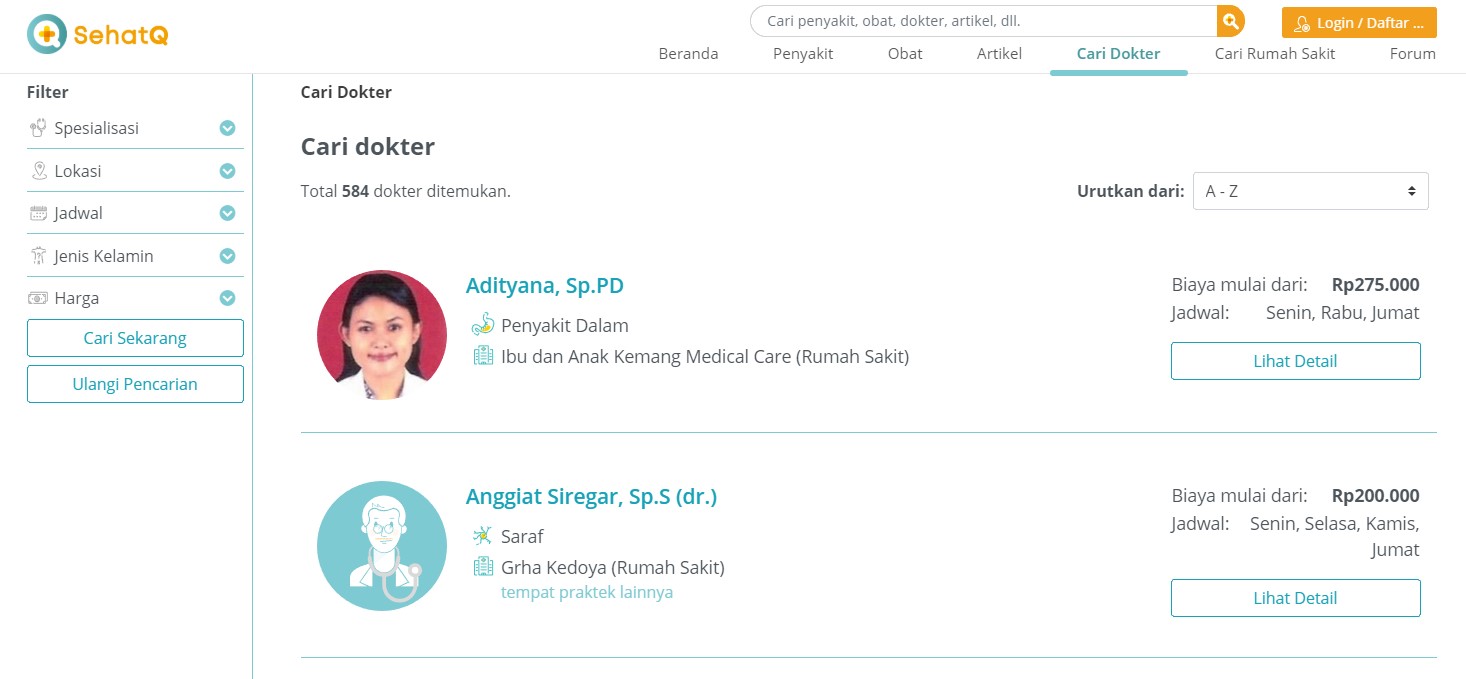Expand the Lokasi filter chevron
The height and width of the screenshot is (679, 1466).
227,171
